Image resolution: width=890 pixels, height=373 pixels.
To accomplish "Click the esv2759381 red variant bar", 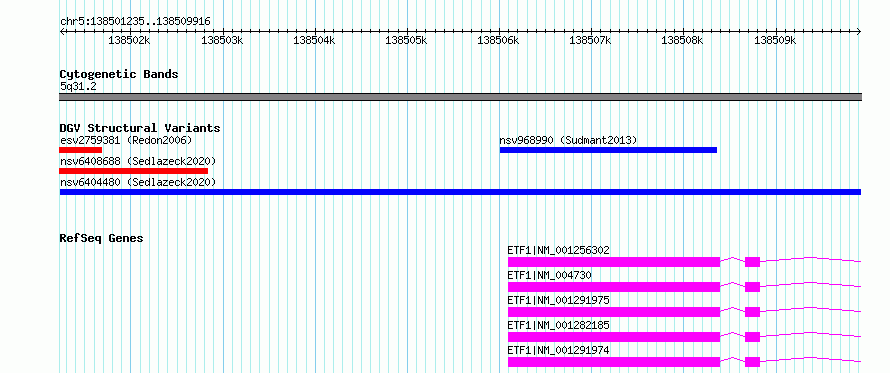I will click(x=81, y=150).
